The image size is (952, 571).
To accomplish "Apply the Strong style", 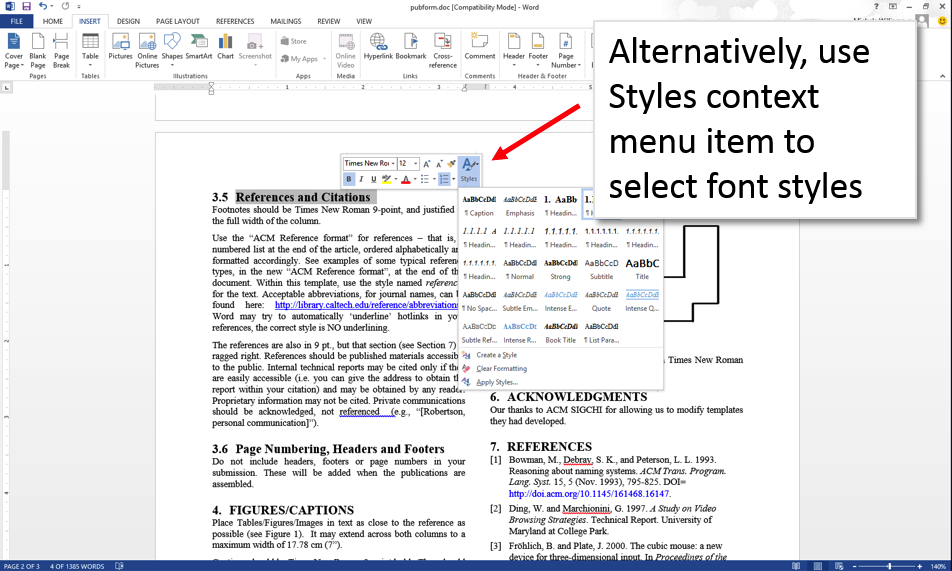I will (x=560, y=269).
